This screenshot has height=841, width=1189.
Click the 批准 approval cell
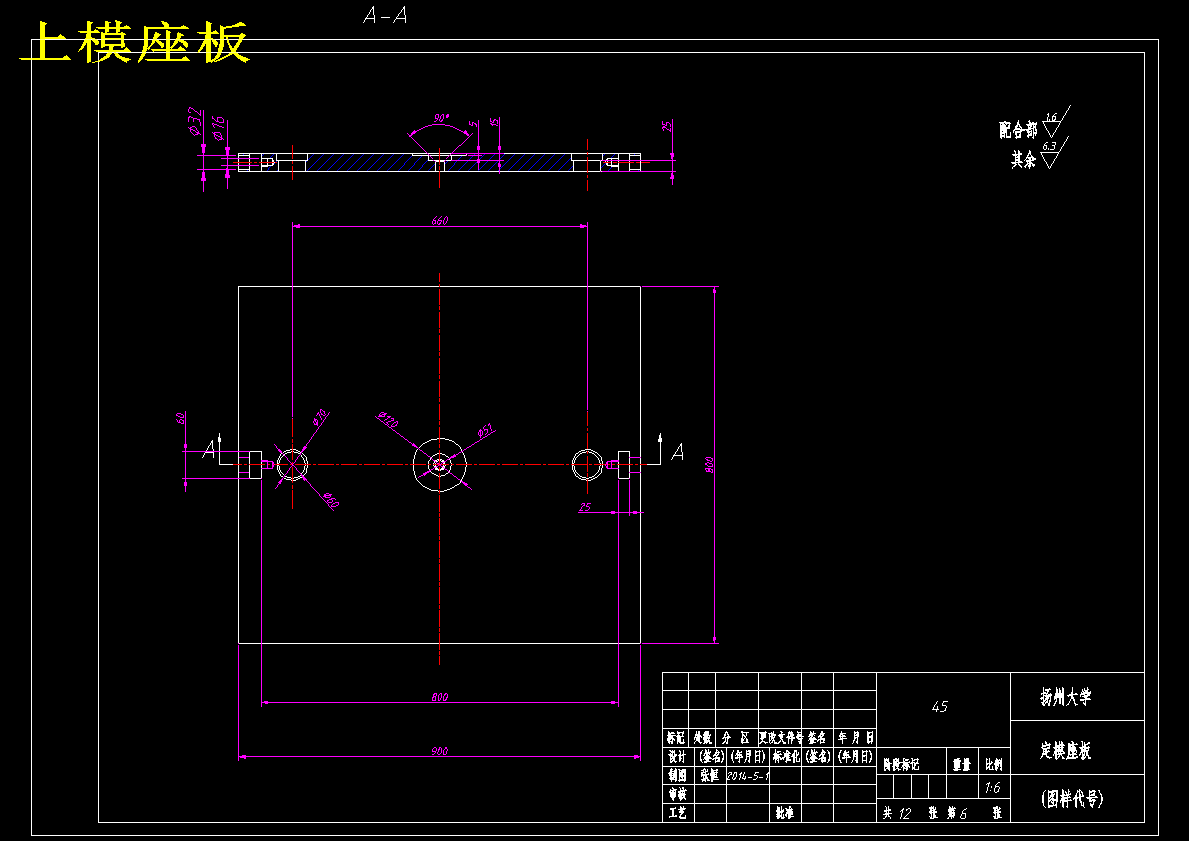point(786,814)
